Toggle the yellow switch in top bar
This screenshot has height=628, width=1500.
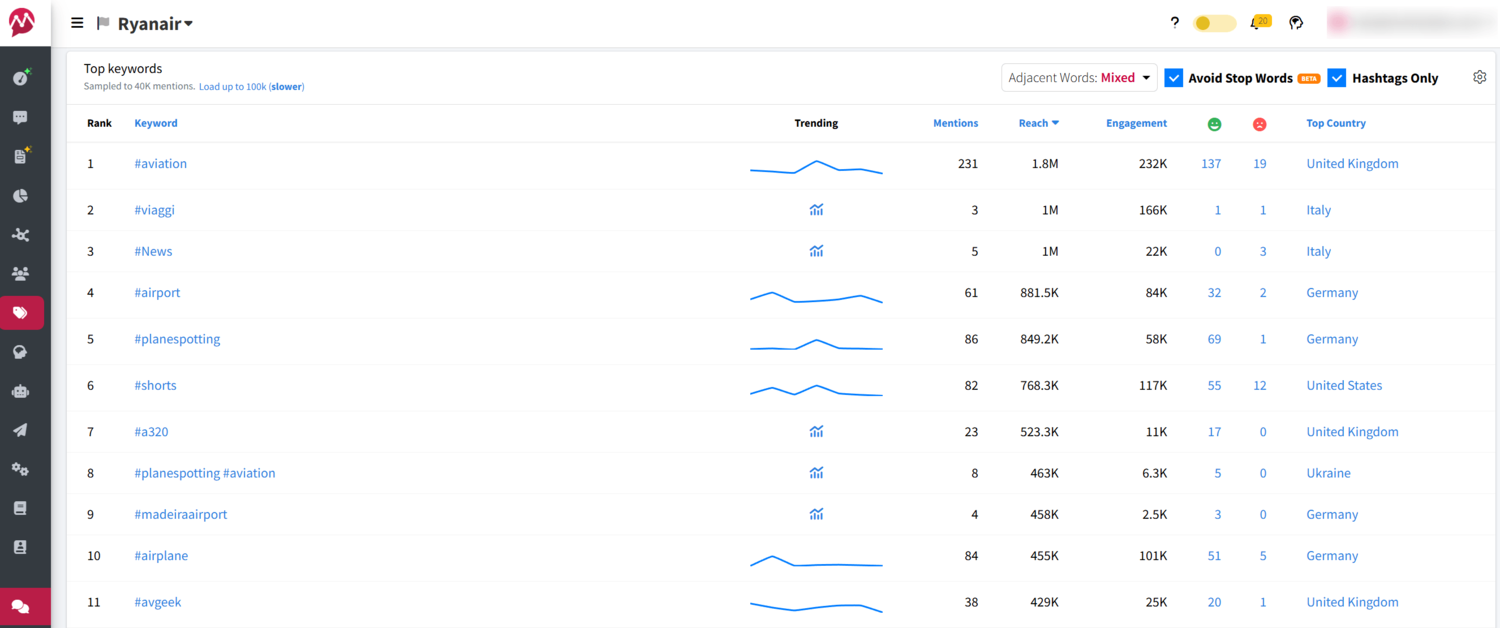(x=1215, y=23)
